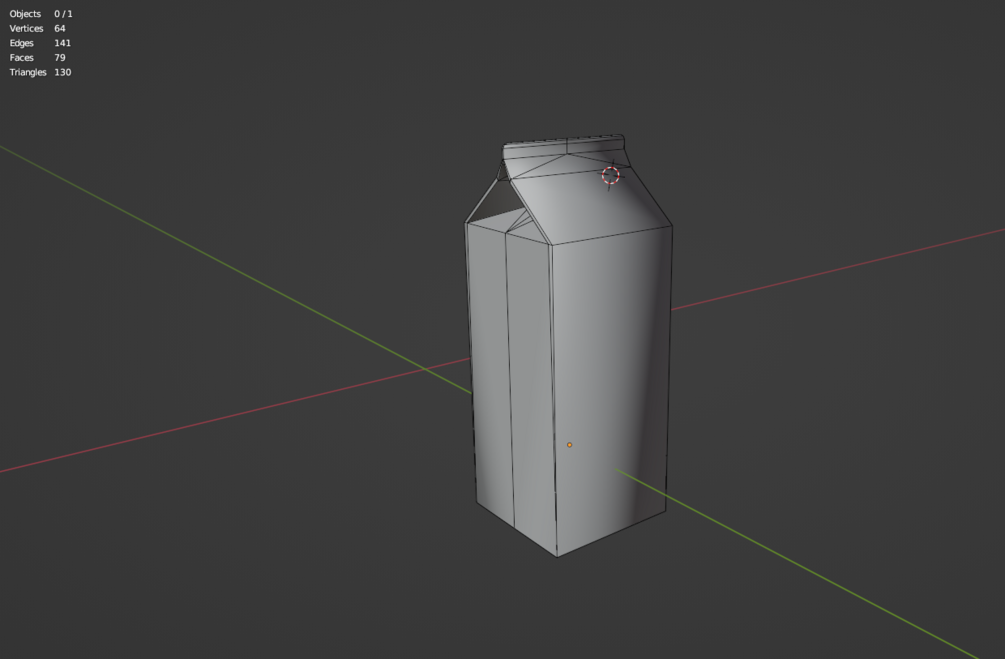Select the milk carton model
Image resolution: width=1005 pixels, height=659 pixels.
coord(569,346)
